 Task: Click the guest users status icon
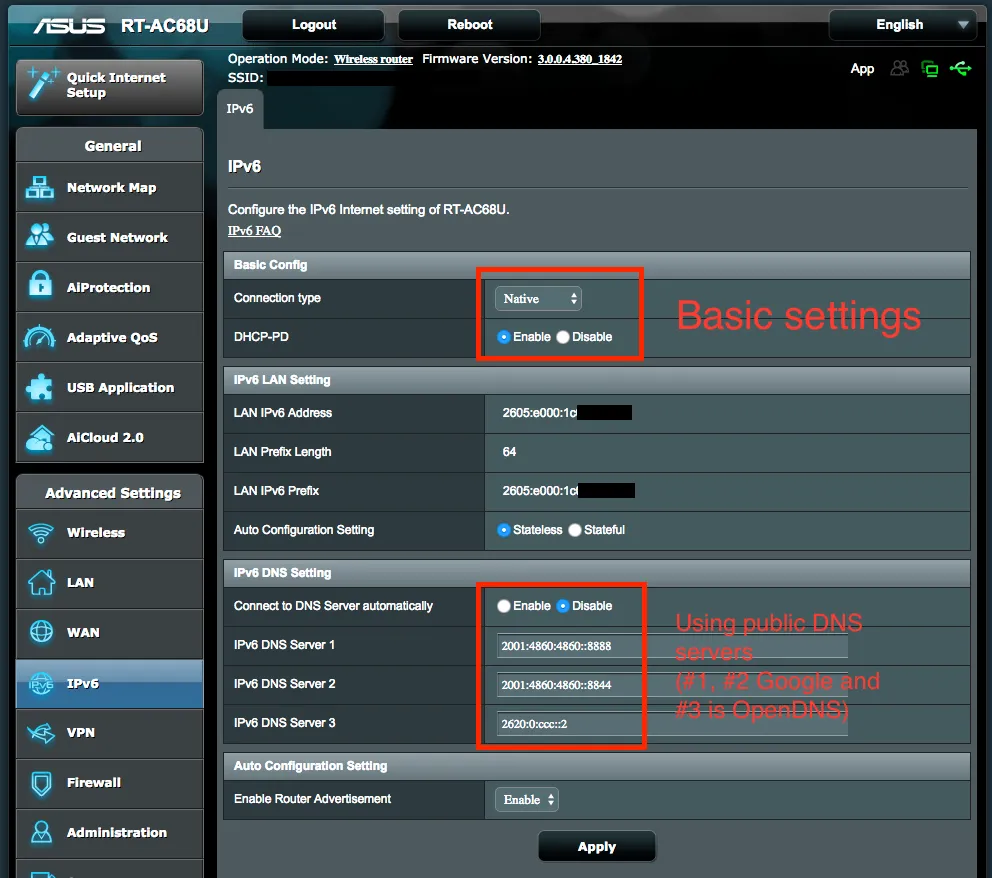pyautogui.click(x=899, y=68)
